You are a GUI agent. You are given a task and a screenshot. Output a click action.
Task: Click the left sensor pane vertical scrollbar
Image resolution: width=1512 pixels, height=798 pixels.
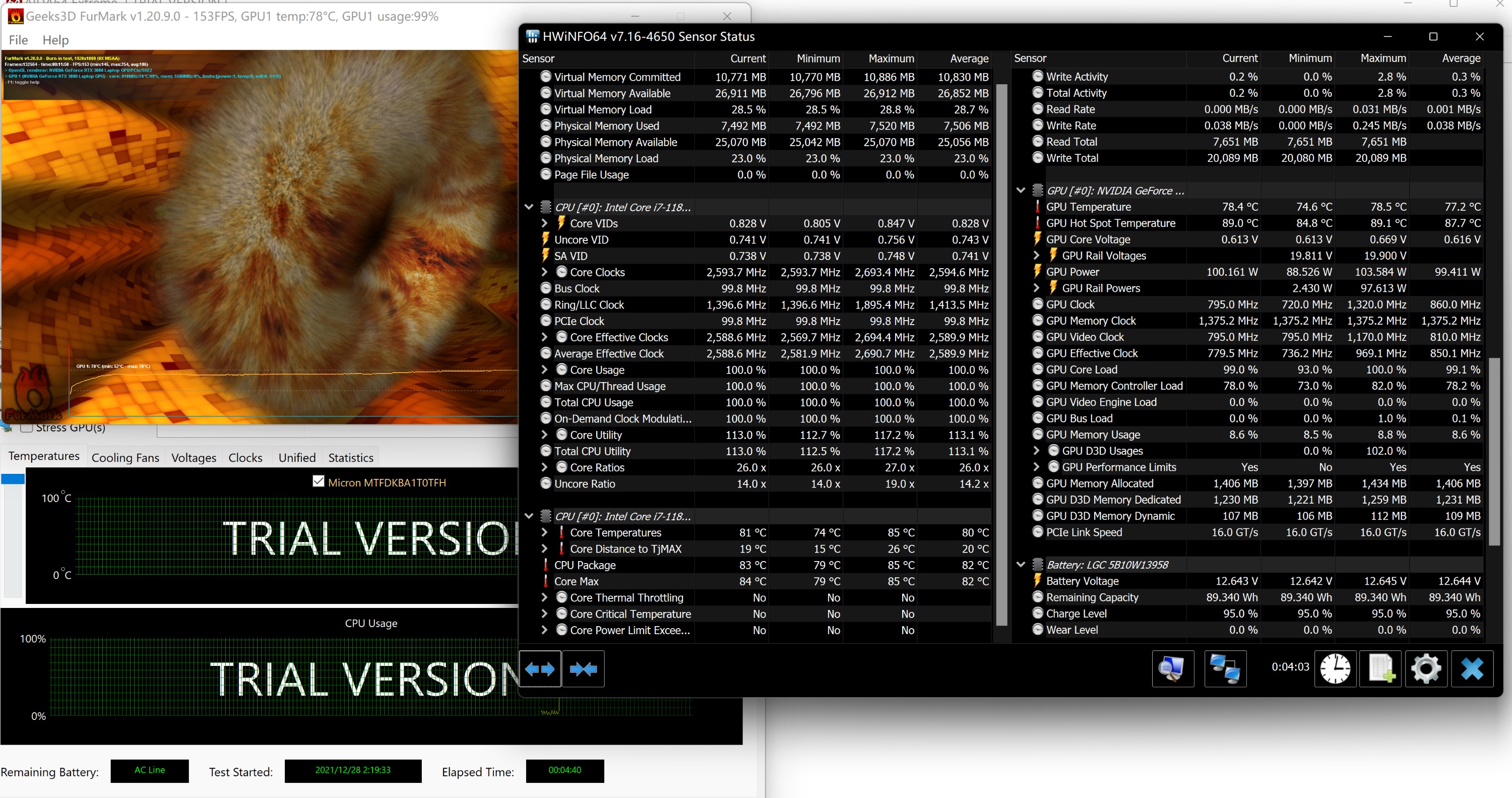(x=1001, y=355)
